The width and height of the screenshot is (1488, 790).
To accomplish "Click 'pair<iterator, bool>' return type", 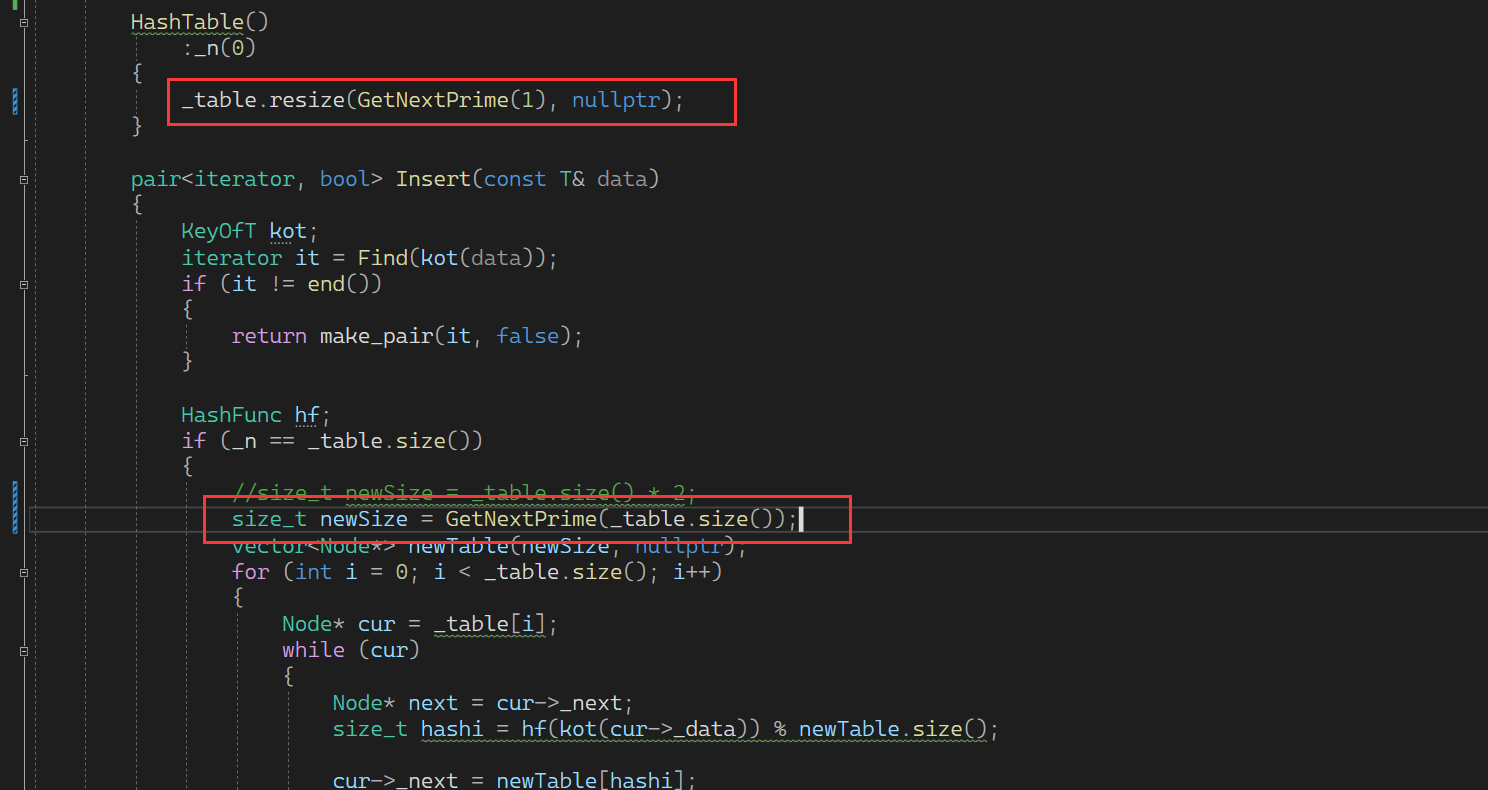I will pos(257,179).
